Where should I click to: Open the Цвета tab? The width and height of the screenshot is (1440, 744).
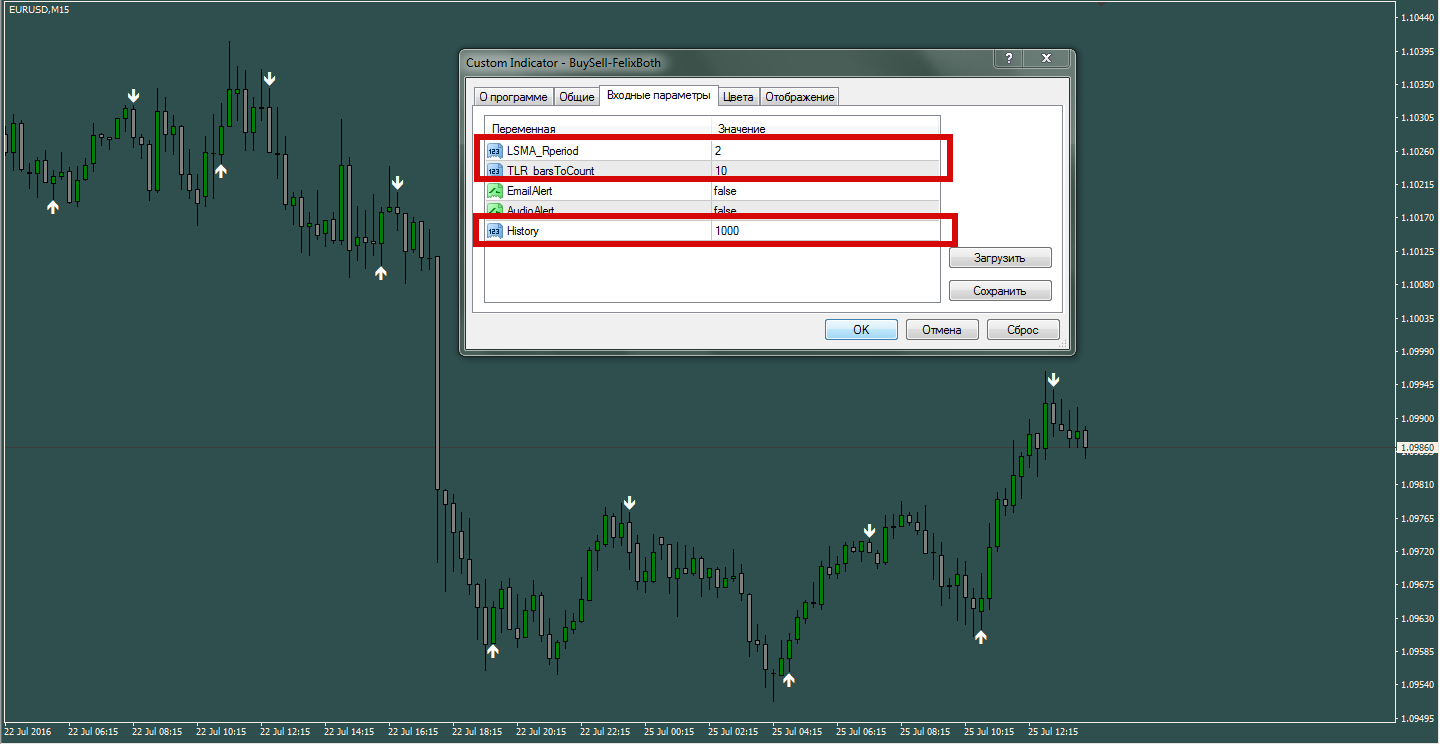pyautogui.click(x=739, y=97)
